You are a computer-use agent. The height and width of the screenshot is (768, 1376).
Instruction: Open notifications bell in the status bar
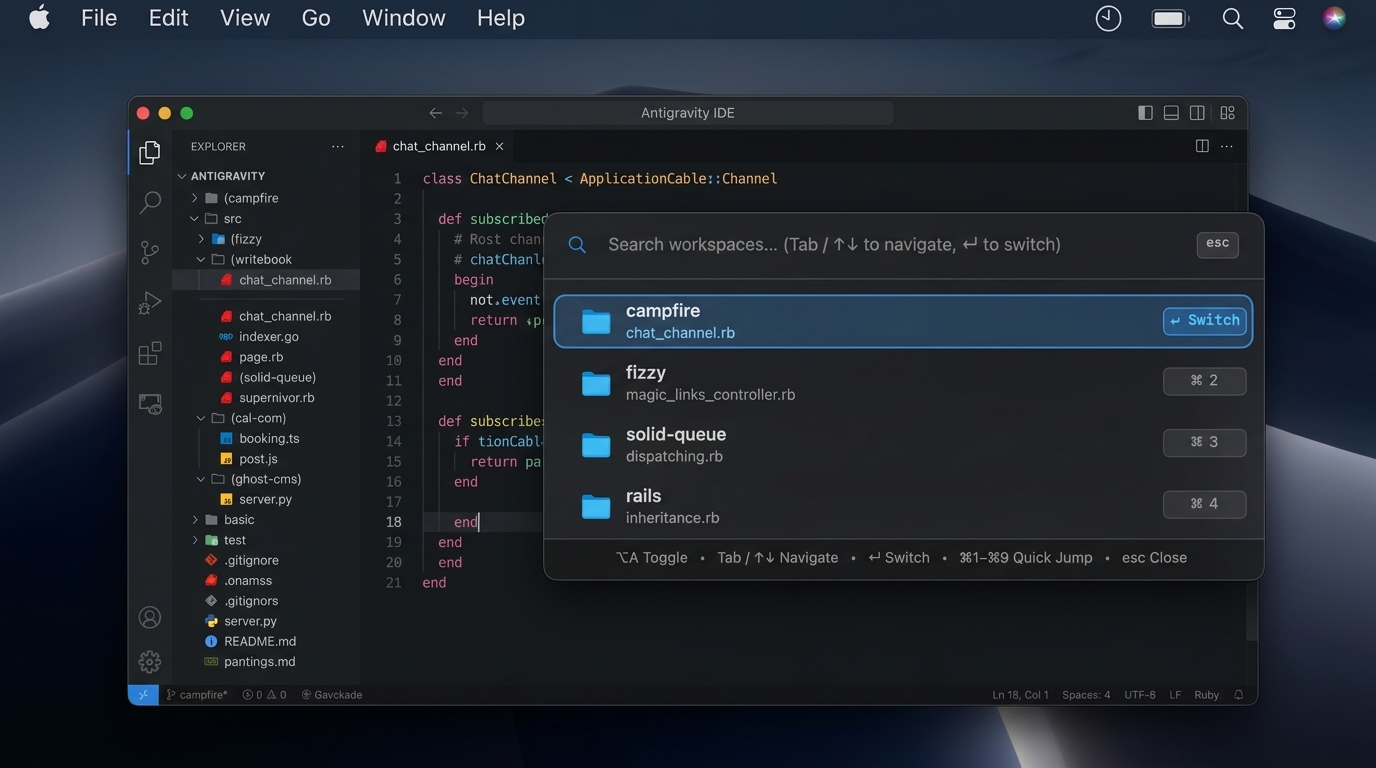tap(1239, 695)
